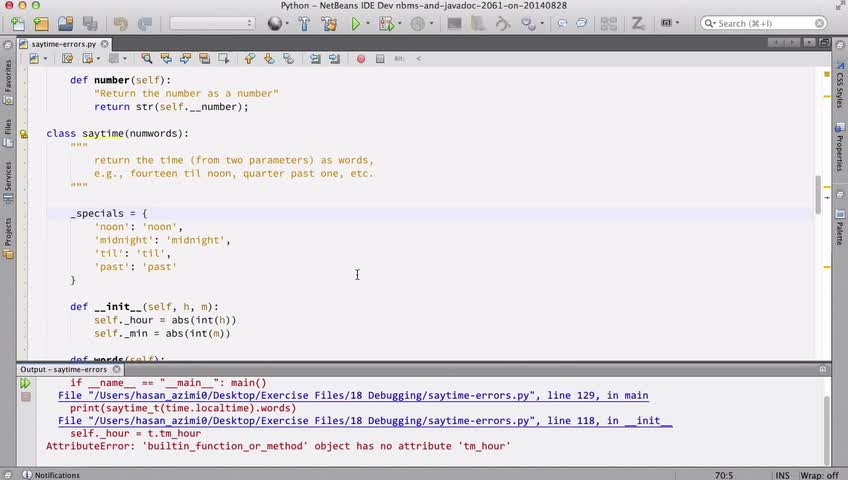The width and height of the screenshot is (848, 480).
Task: Show opened documents list dropdown arrow
Action: pos(809,43)
